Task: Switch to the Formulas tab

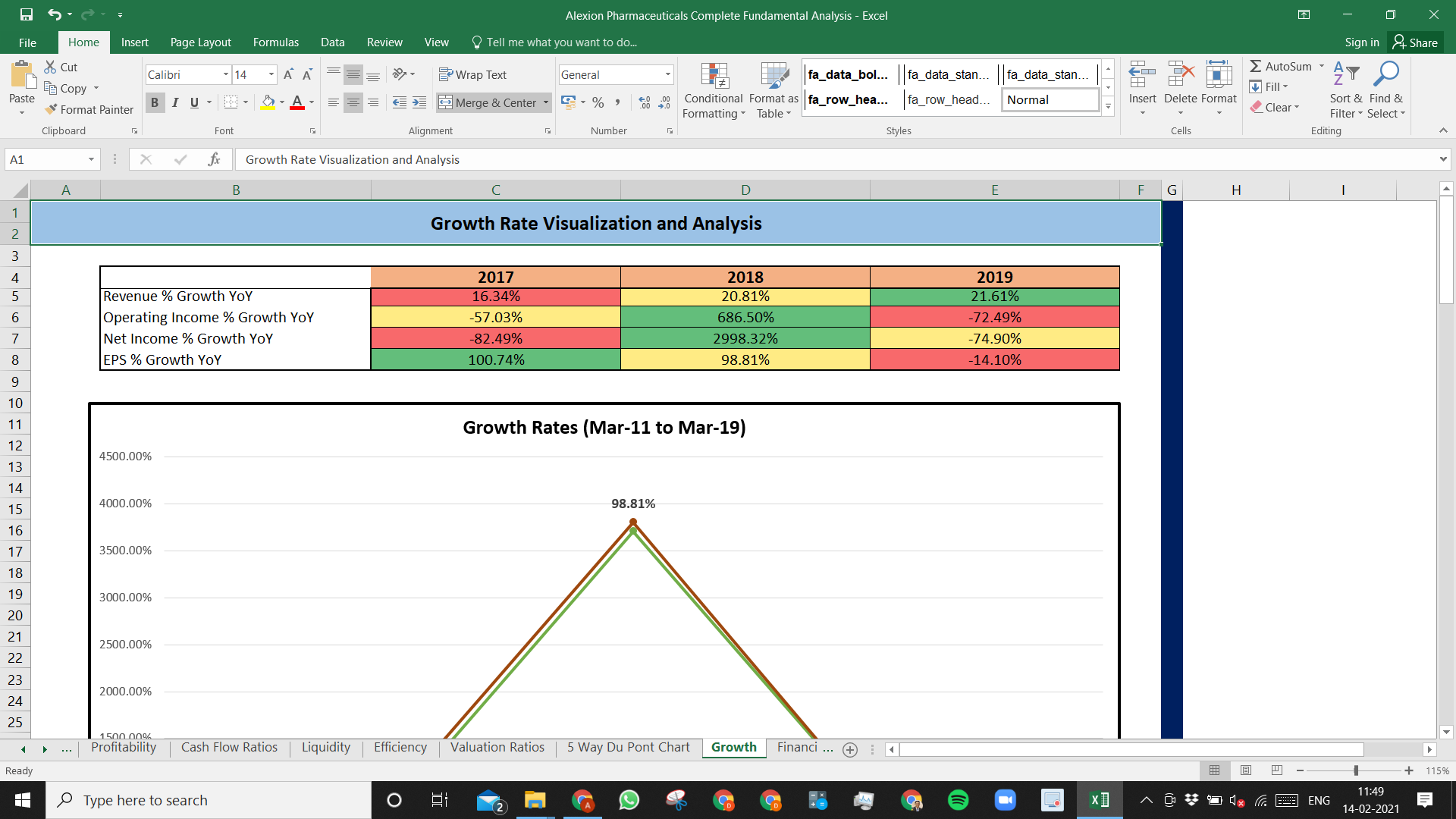Action: 276,42
